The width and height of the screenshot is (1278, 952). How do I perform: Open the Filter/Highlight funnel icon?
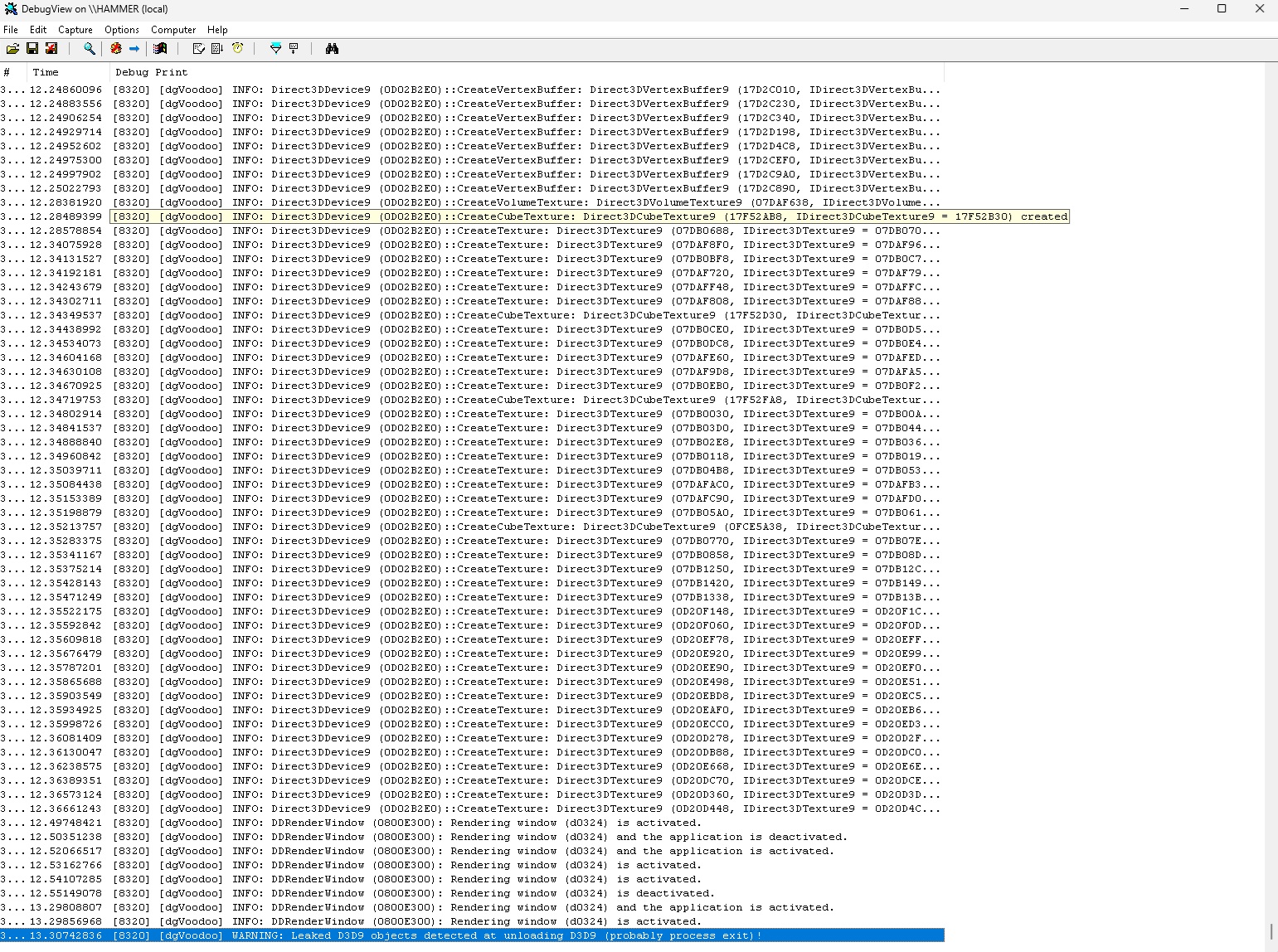(275, 49)
